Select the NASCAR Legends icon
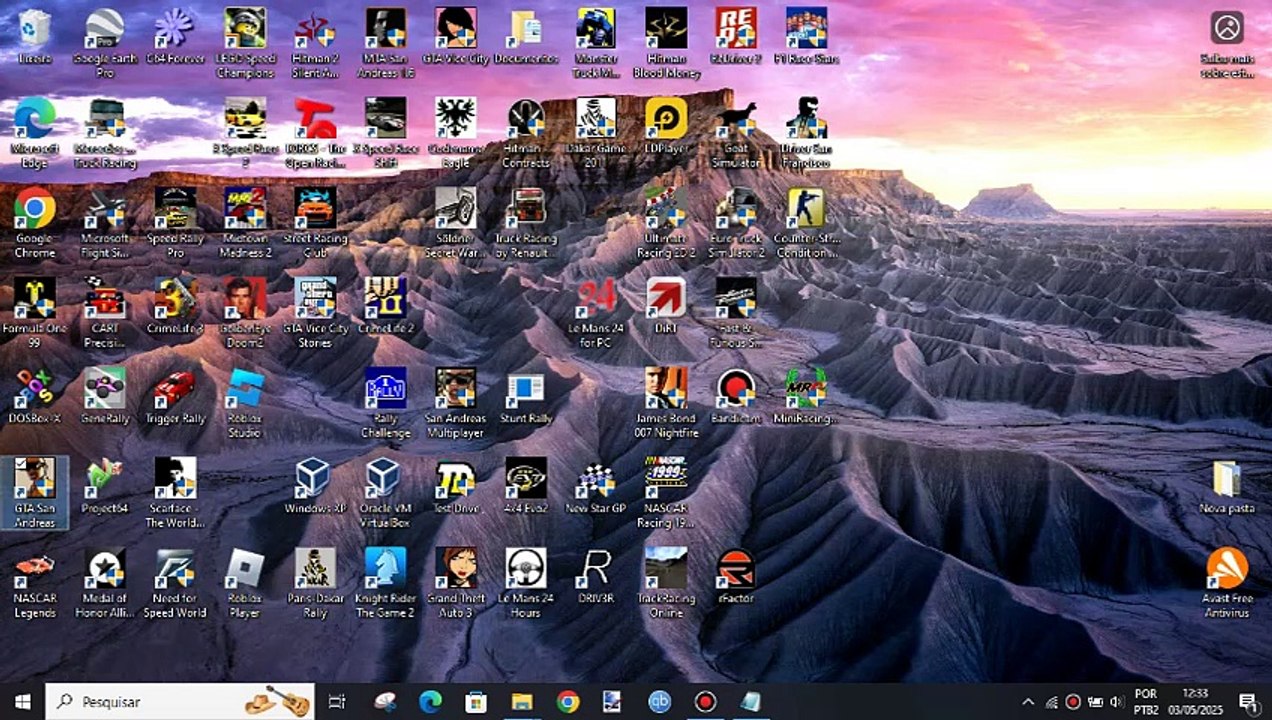 pos(35,584)
